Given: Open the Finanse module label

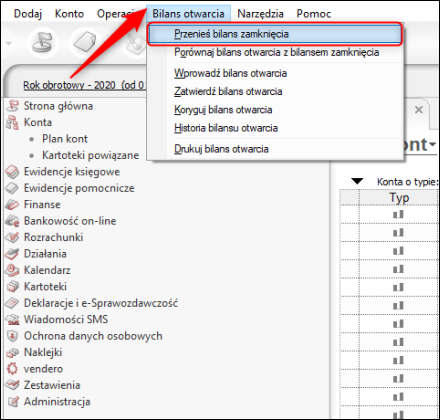Looking at the screenshot, I should click(42, 204).
